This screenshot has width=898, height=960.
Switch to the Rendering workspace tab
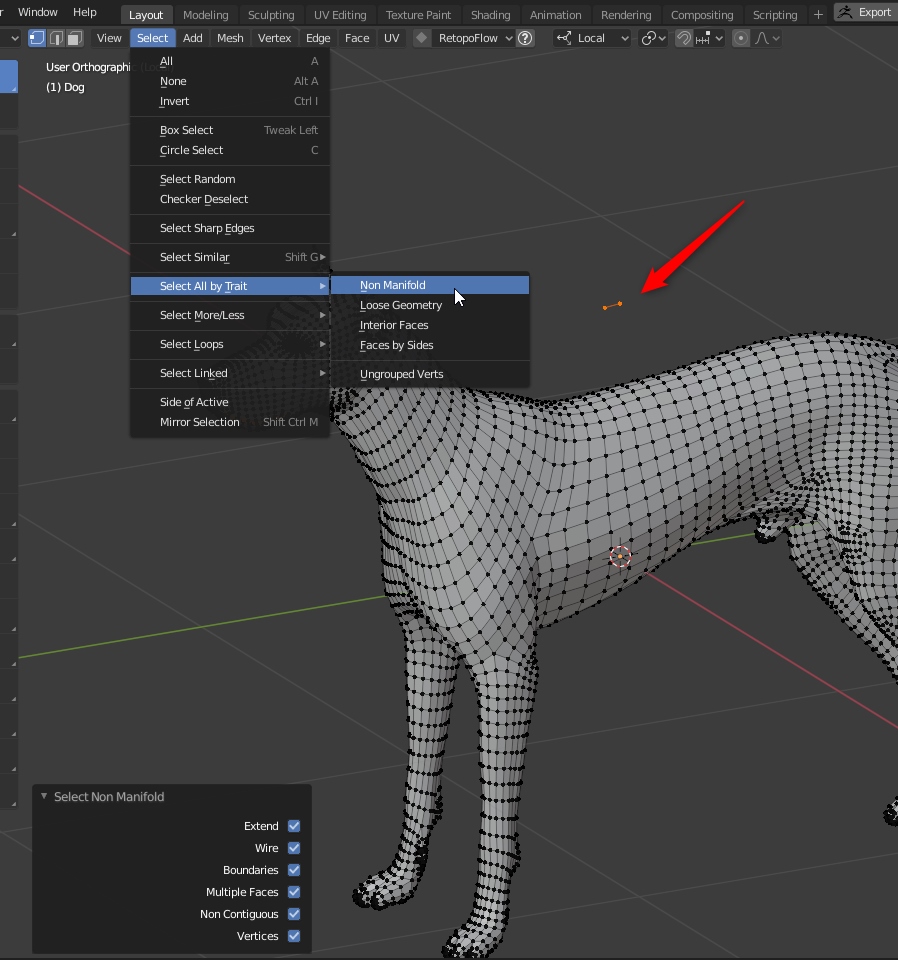626,15
